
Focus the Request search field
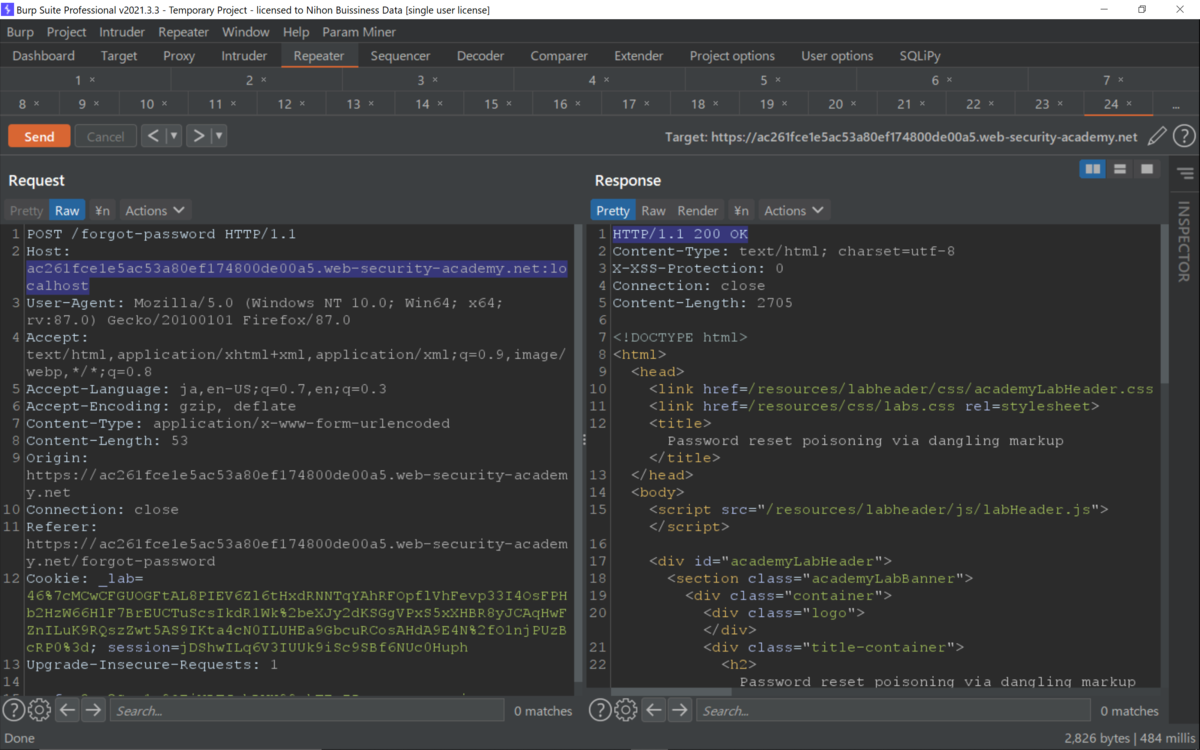[x=307, y=710]
